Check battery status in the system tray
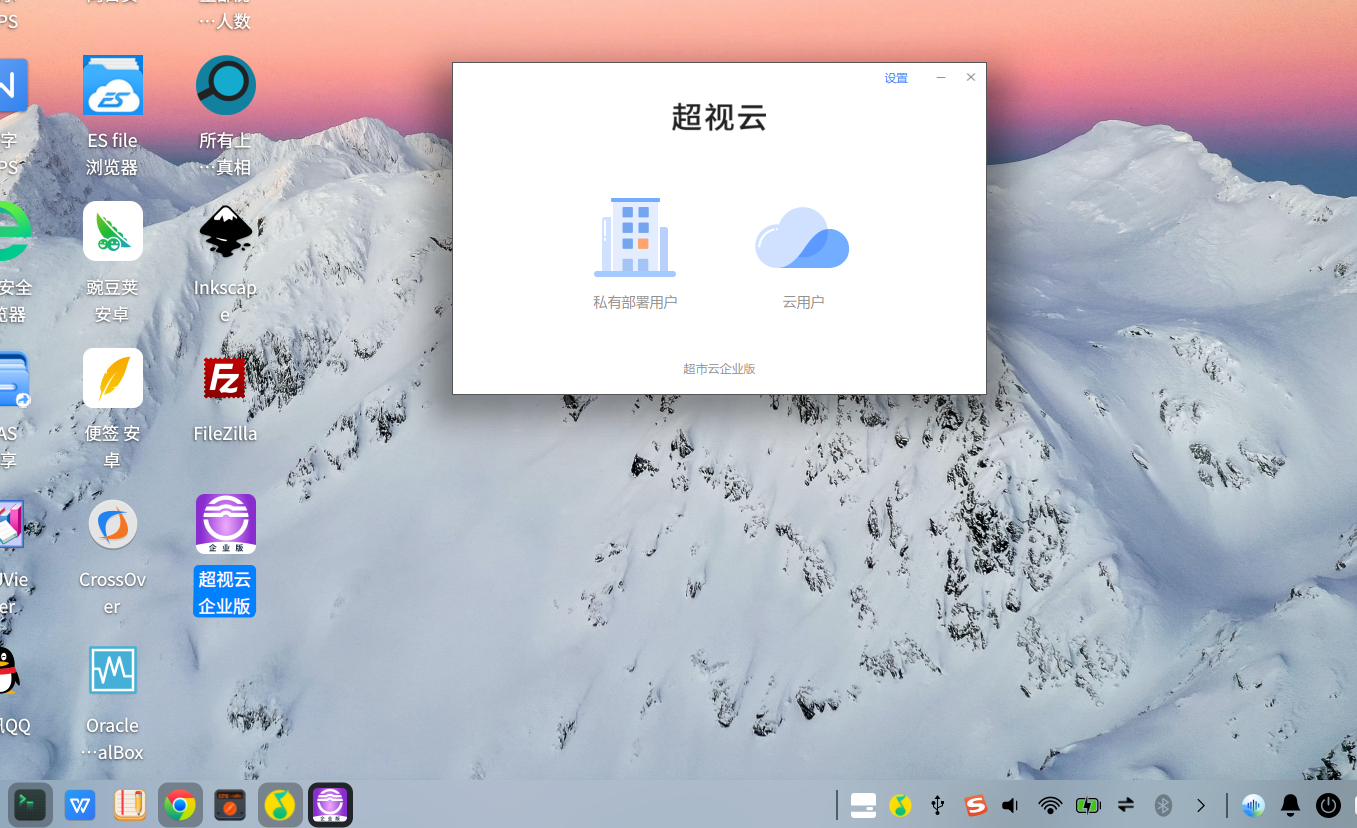Viewport: 1357px width, 828px height. click(x=1087, y=804)
